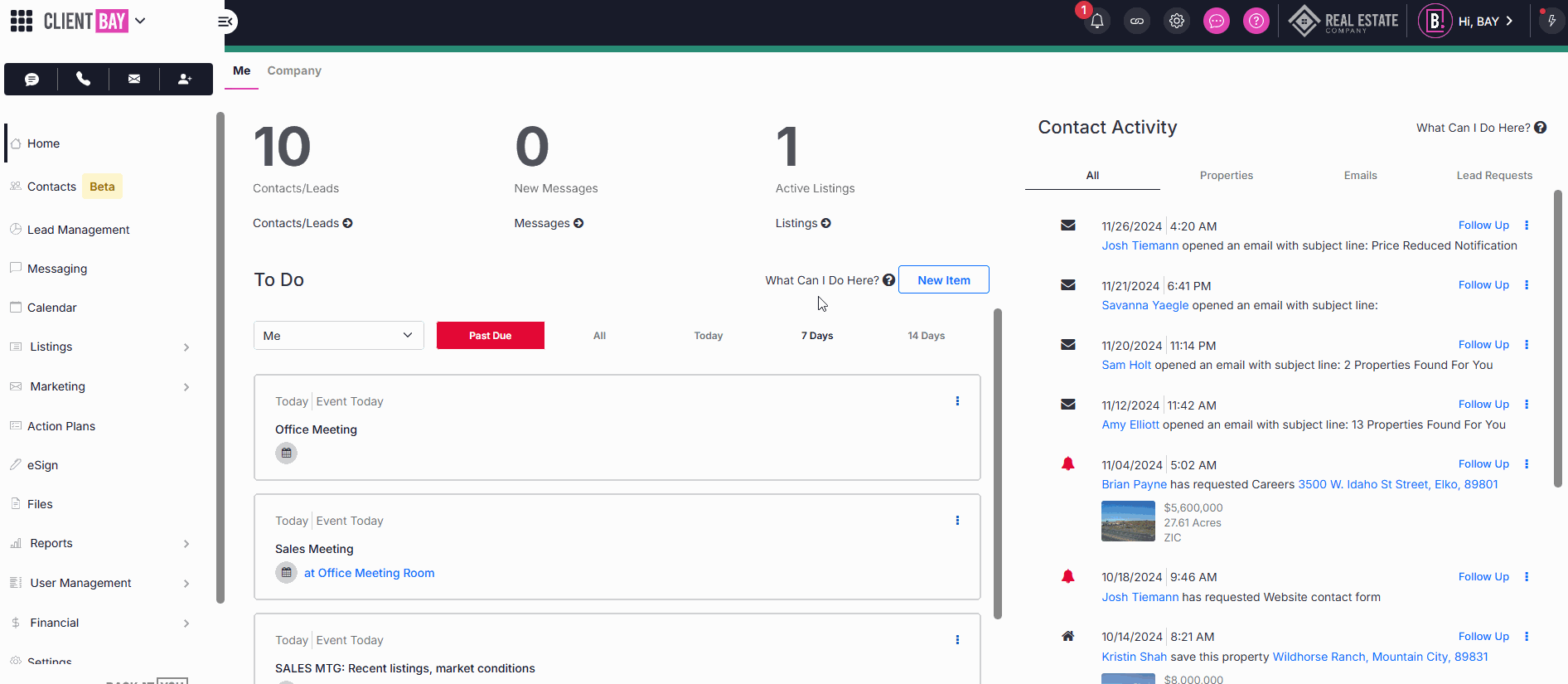Open Messaging in the sidebar

pos(56,269)
